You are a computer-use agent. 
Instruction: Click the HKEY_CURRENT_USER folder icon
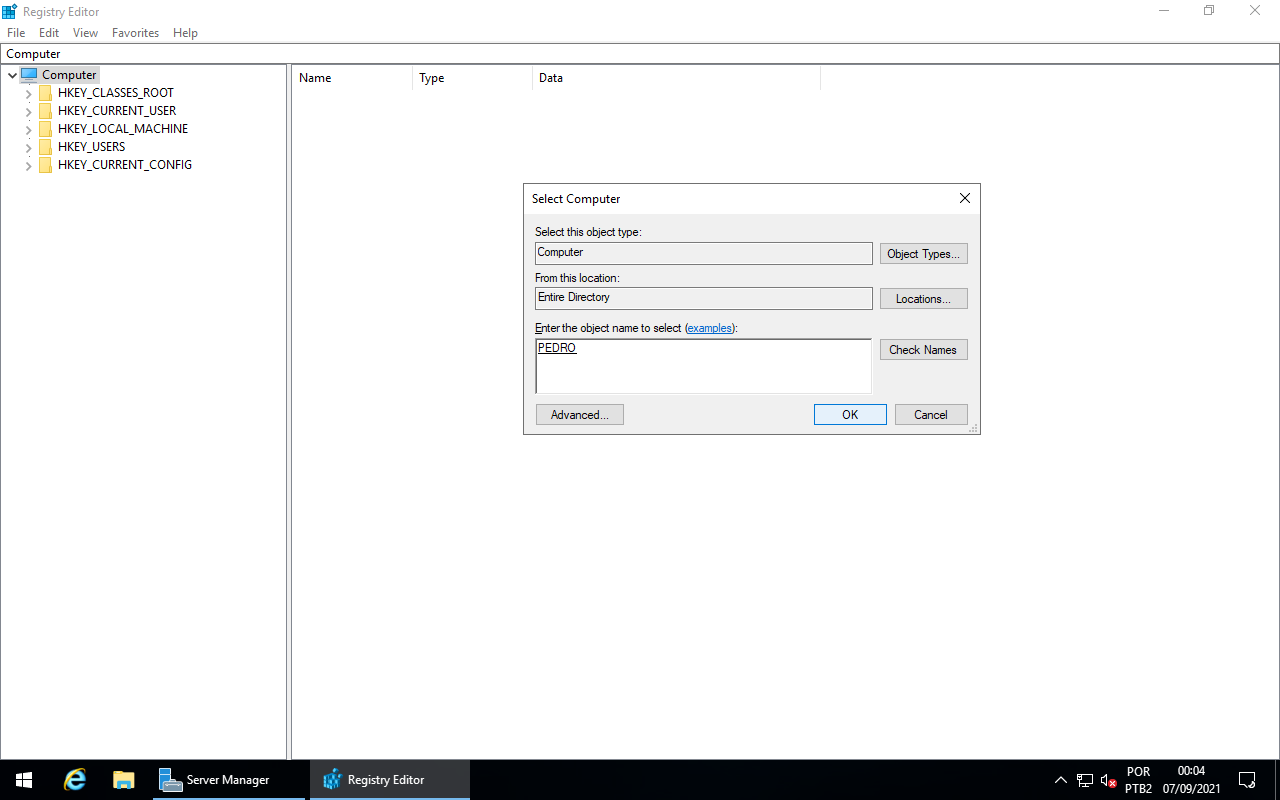coord(45,110)
